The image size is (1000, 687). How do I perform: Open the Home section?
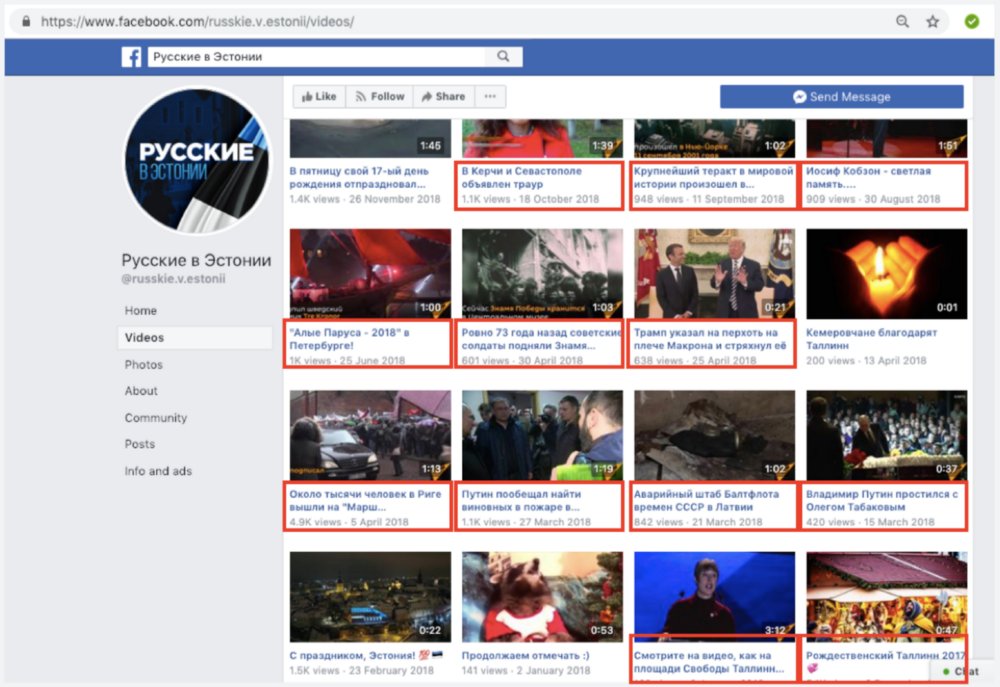[x=141, y=311]
